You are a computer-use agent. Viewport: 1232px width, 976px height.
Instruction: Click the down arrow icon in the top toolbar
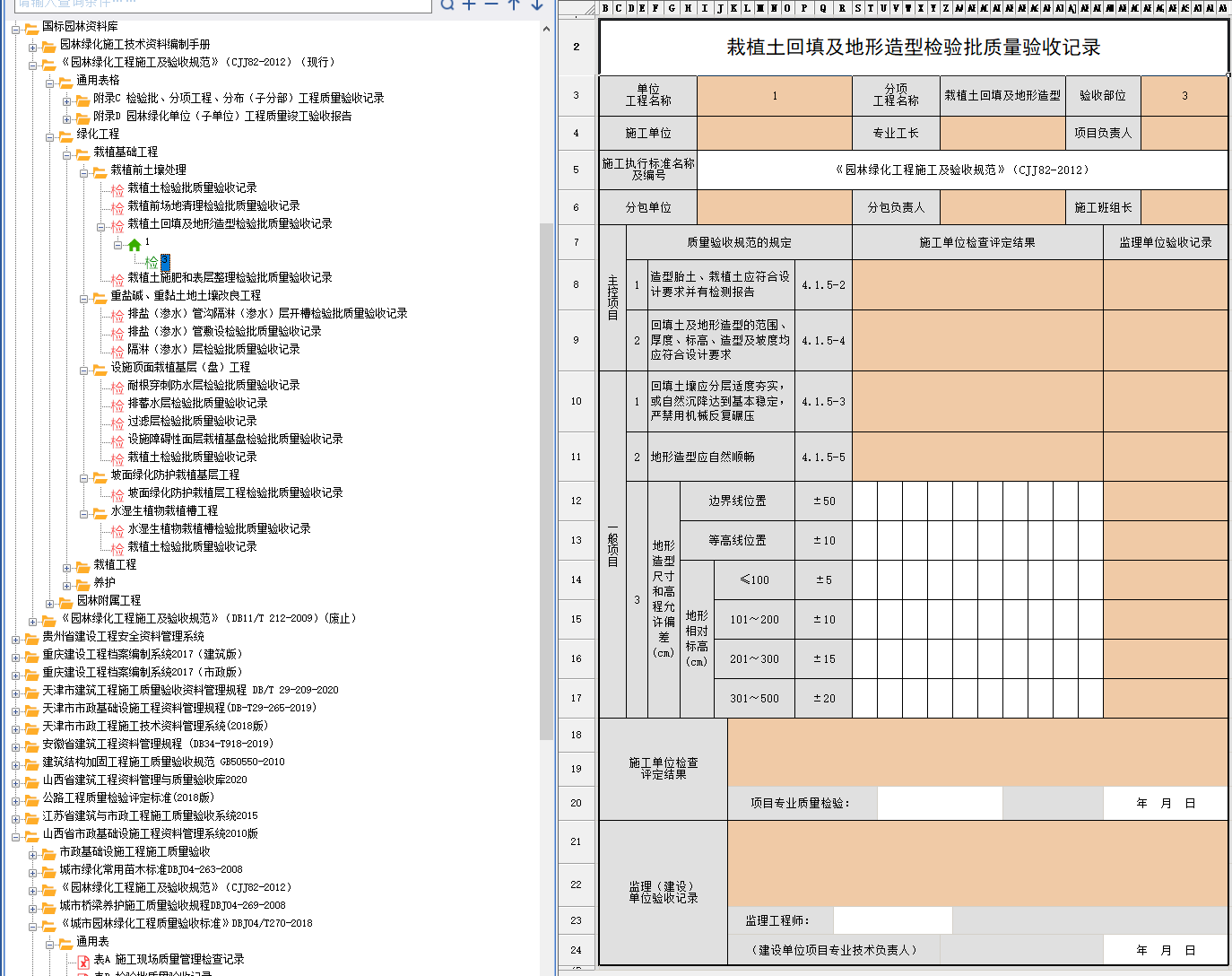[x=536, y=4]
